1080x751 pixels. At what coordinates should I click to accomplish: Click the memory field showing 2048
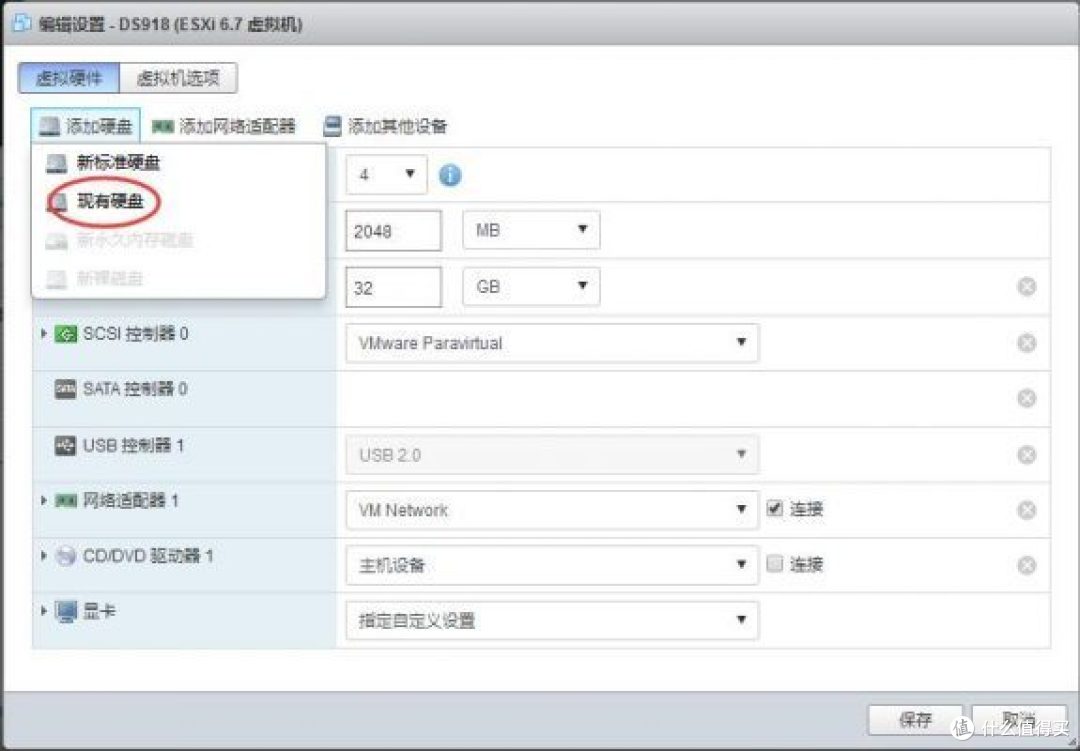point(393,231)
